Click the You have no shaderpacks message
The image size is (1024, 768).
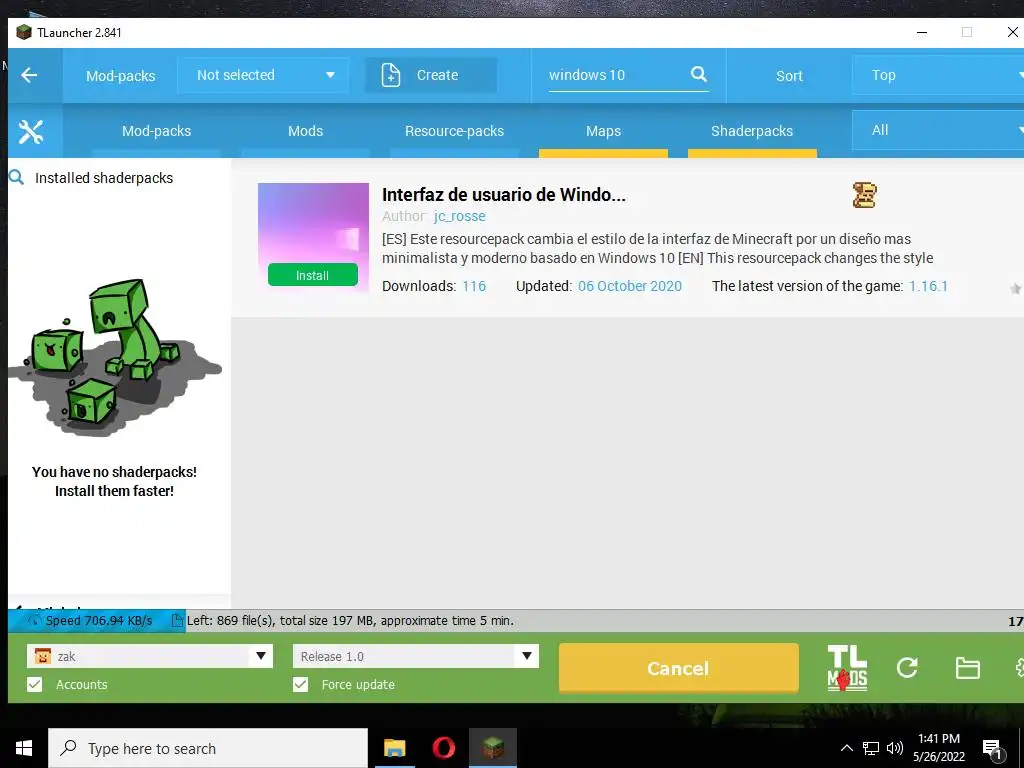click(114, 481)
